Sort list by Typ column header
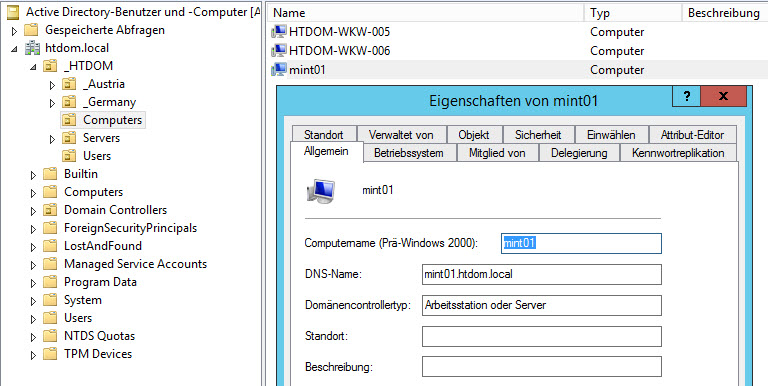The height and width of the screenshot is (386, 768). tap(633, 13)
